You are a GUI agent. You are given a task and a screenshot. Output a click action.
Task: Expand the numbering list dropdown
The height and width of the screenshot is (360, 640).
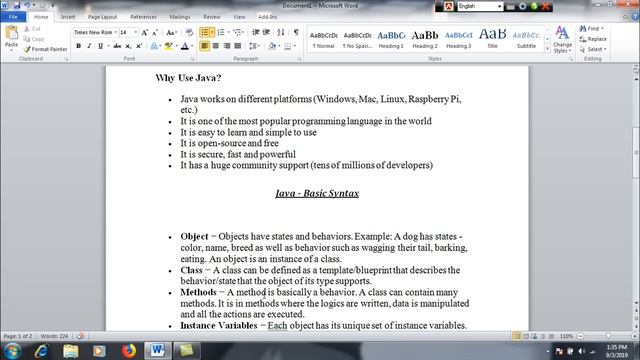pyautogui.click(x=229, y=32)
